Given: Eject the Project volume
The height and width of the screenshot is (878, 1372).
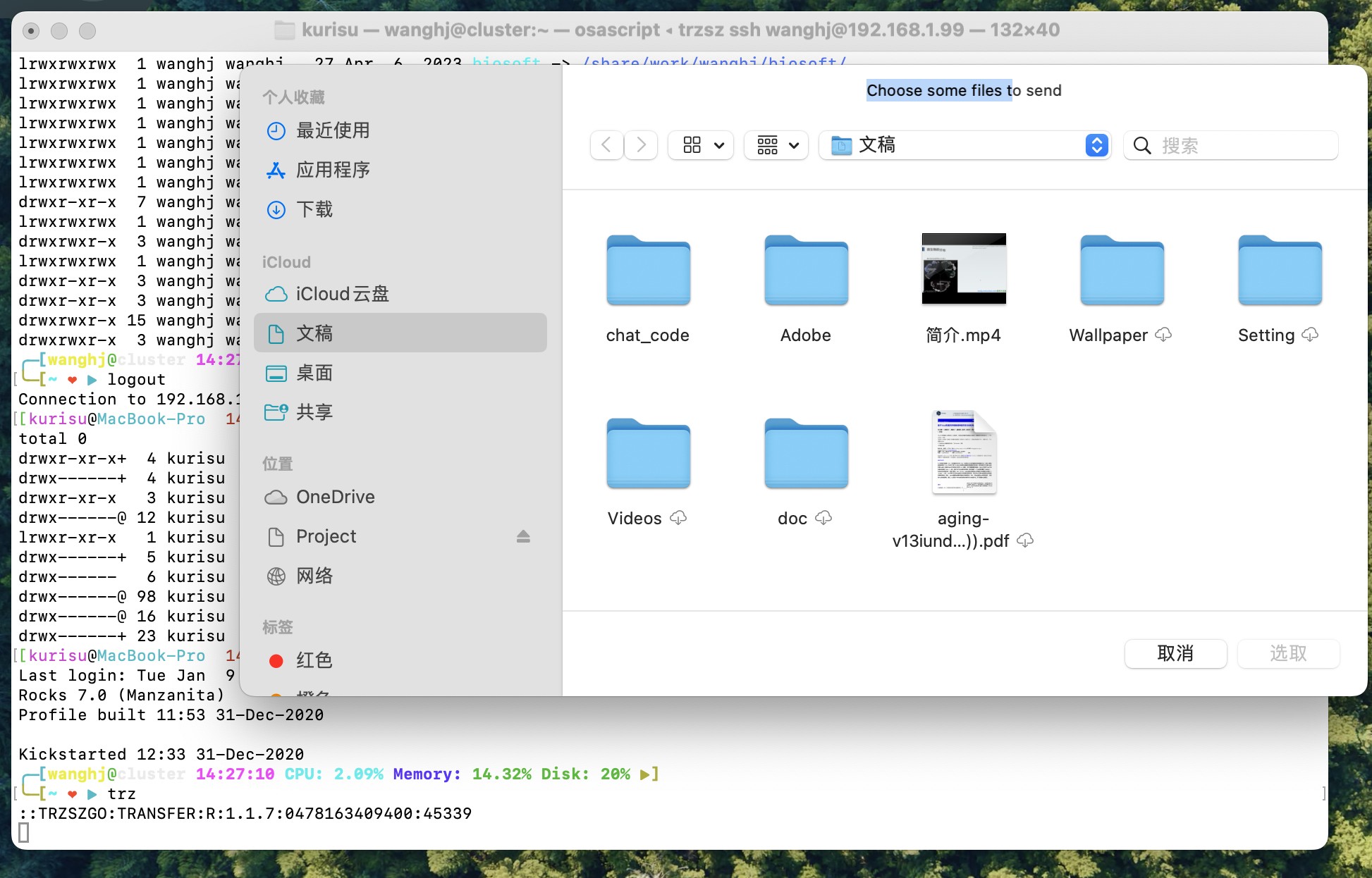Looking at the screenshot, I should (523, 536).
